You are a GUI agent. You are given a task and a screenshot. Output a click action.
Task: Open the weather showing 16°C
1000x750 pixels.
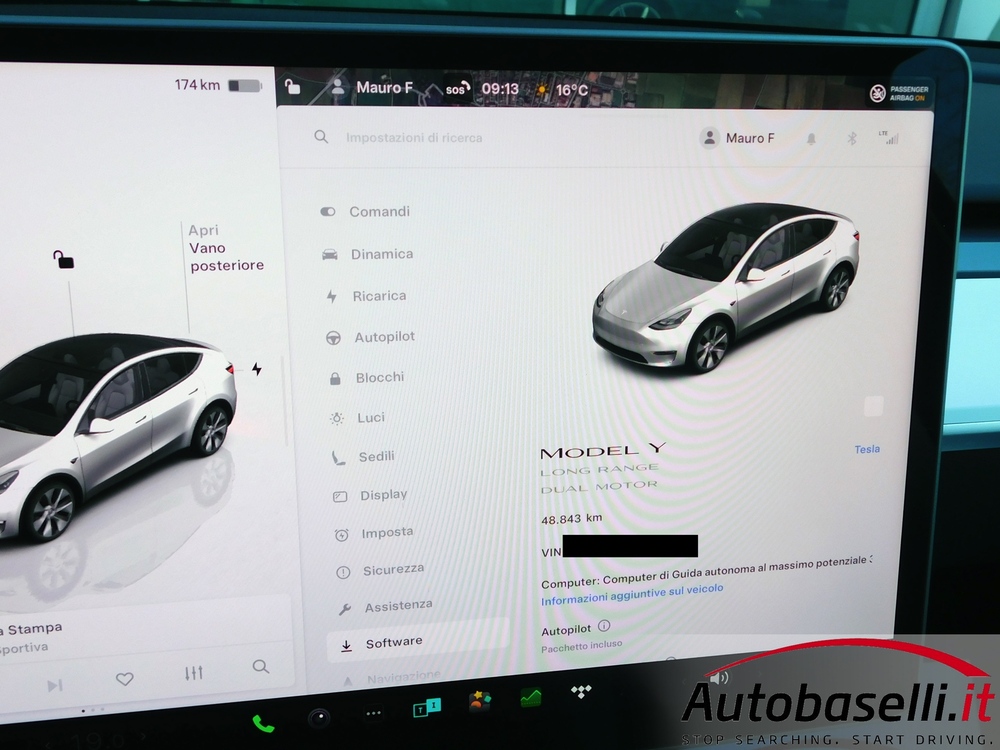[x=563, y=90]
